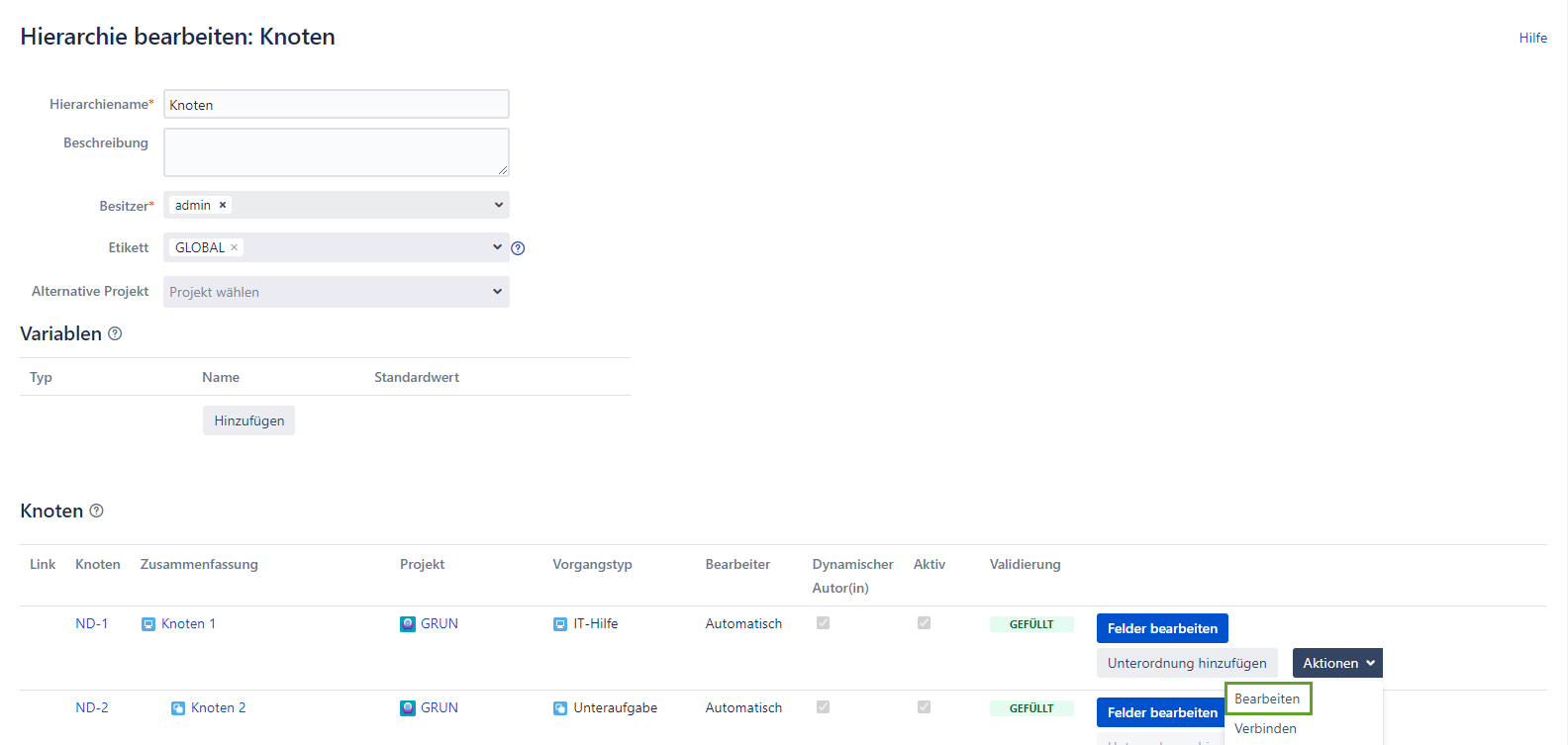Toggle the Aktiv checkbox for ND-1

click(924, 623)
